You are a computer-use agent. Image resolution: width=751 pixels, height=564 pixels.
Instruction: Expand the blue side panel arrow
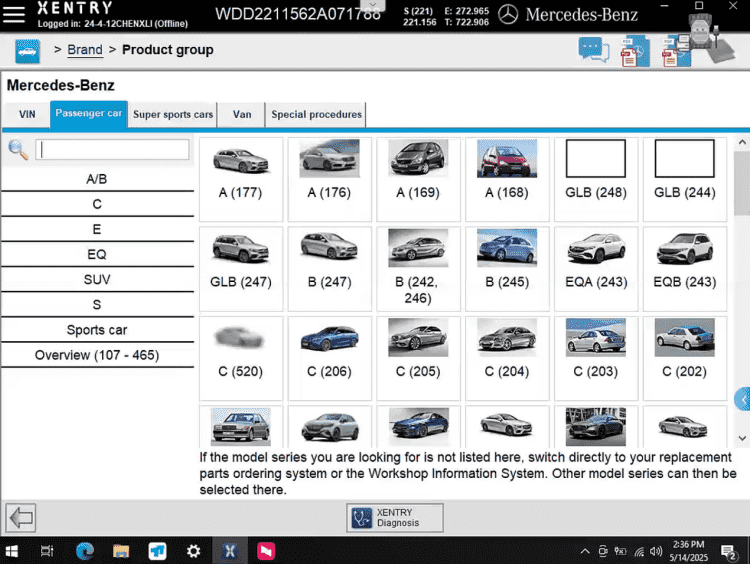pos(743,399)
